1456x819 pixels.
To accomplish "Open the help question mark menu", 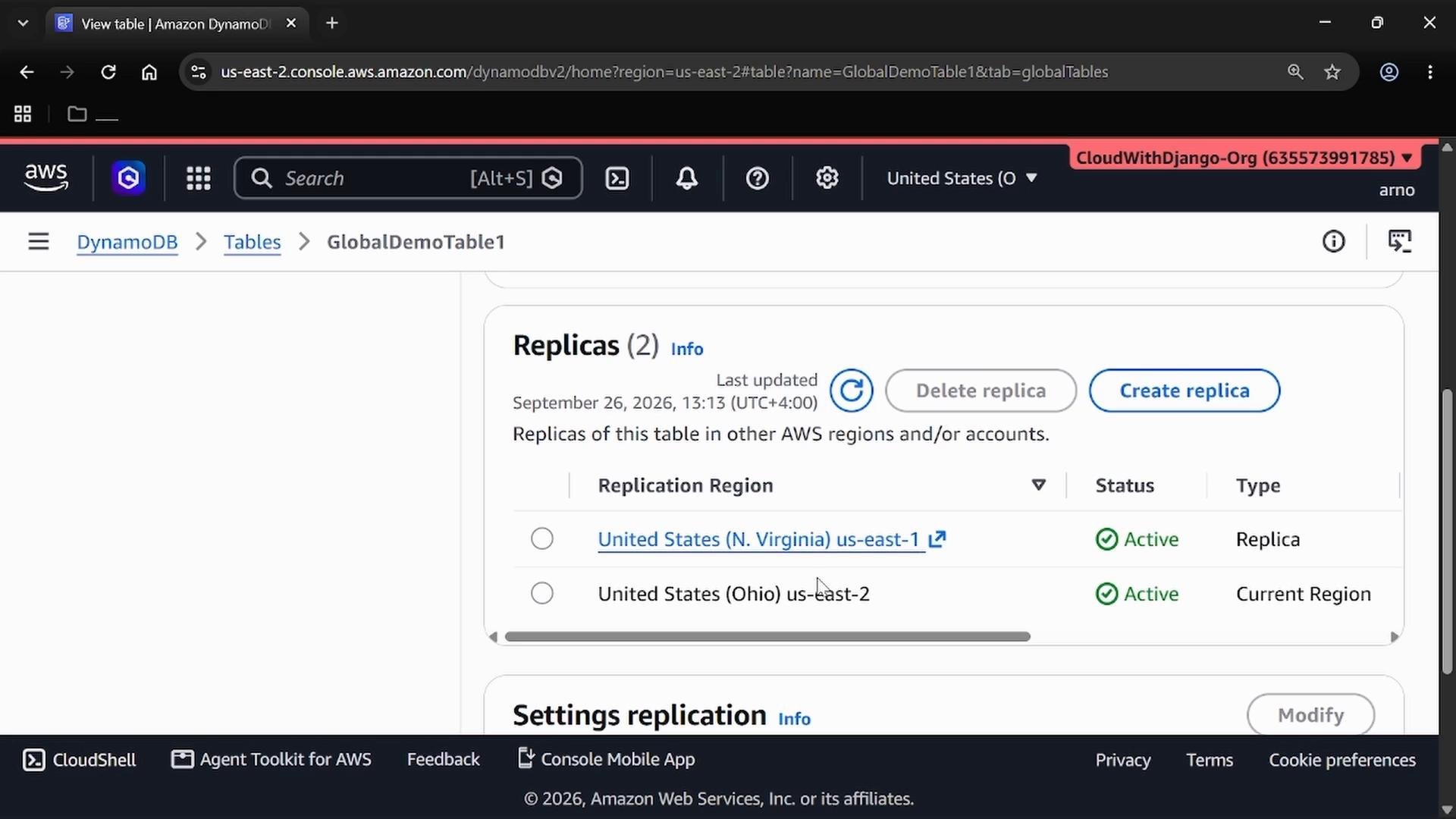I will pyautogui.click(x=758, y=178).
